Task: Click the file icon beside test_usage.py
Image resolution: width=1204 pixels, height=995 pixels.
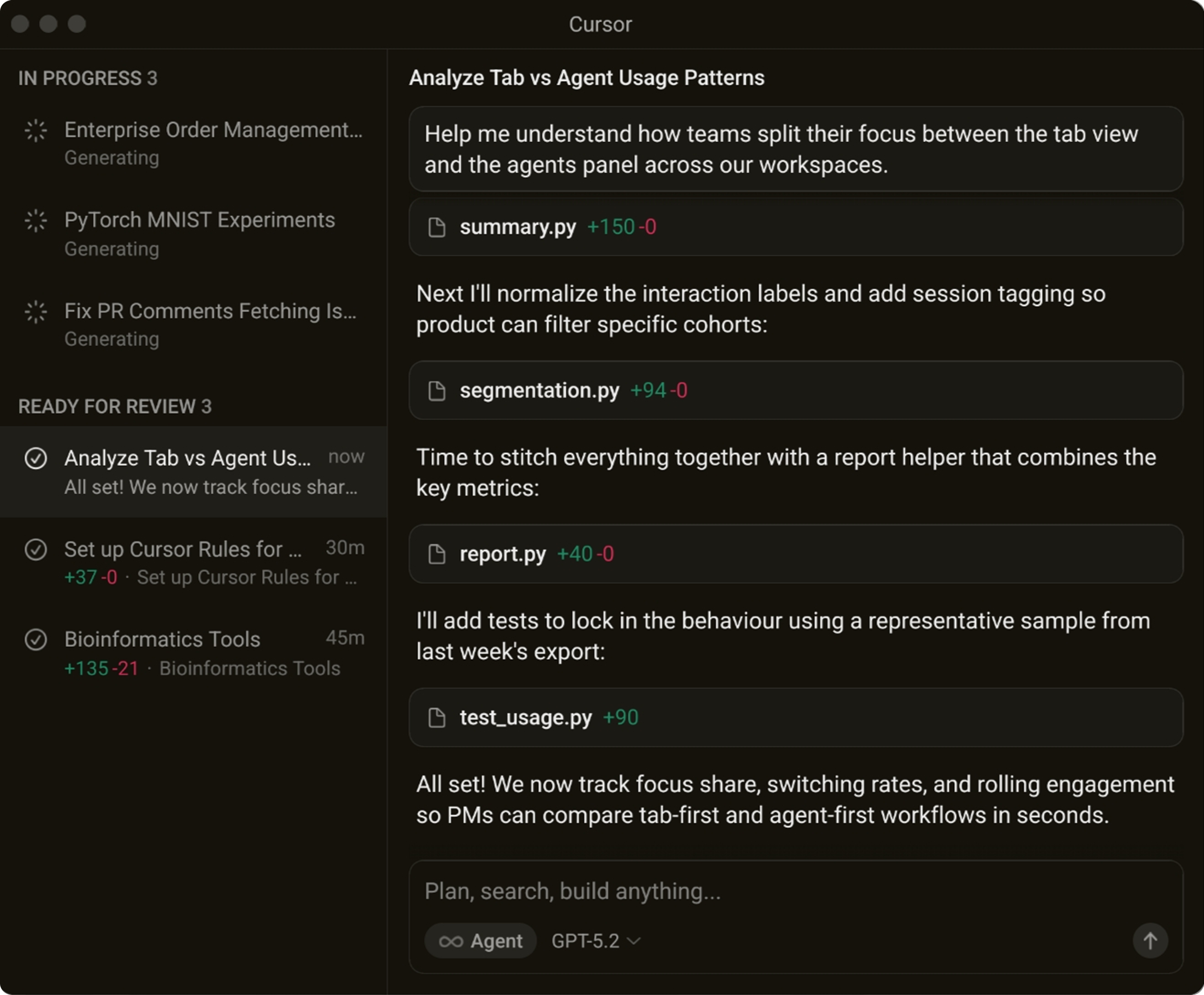Action: tap(437, 718)
